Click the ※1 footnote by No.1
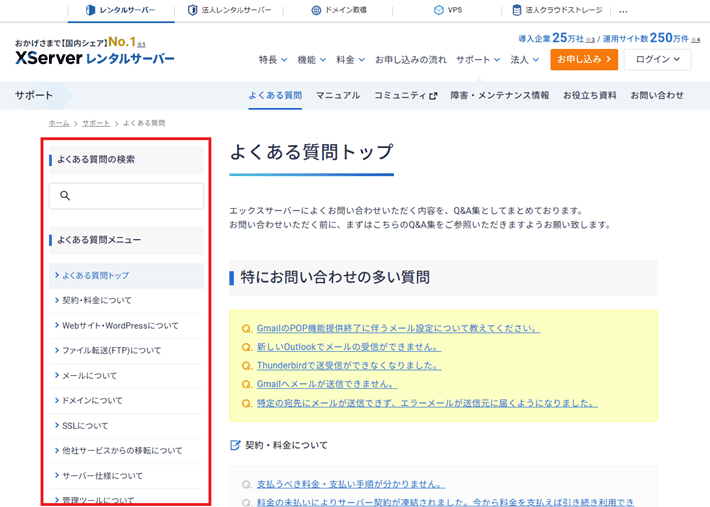 [x=141, y=44]
